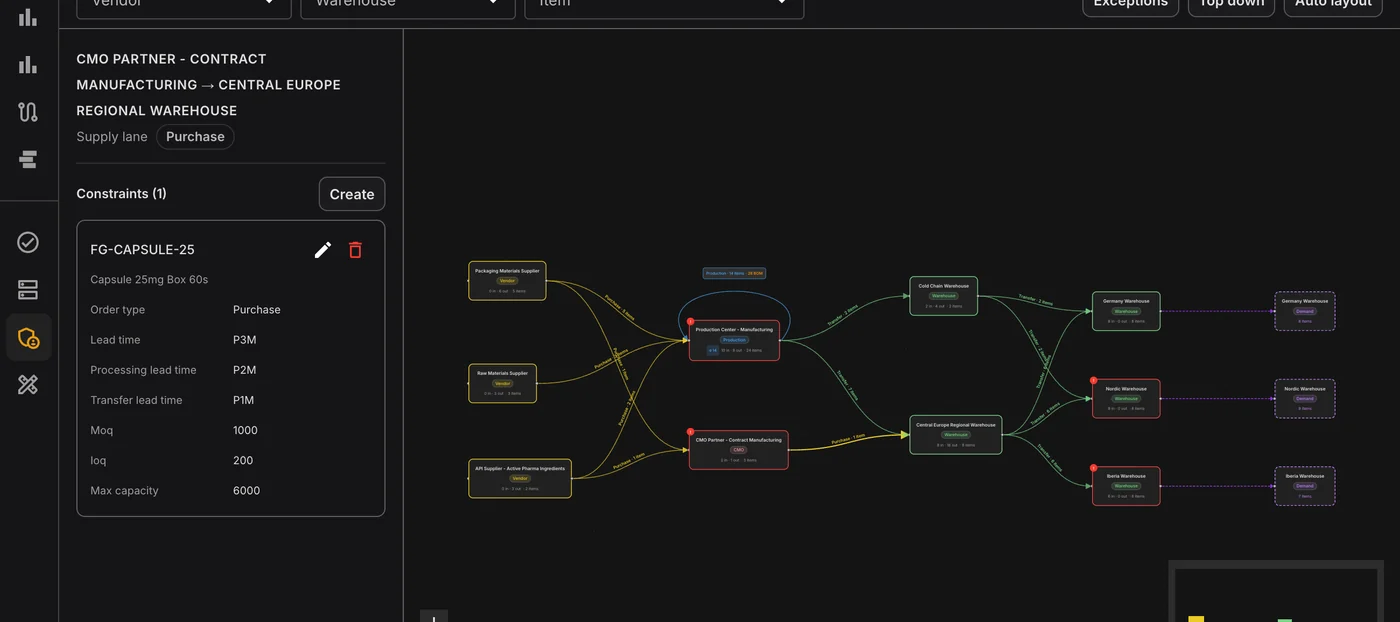Create a new constraint

(x=352, y=194)
